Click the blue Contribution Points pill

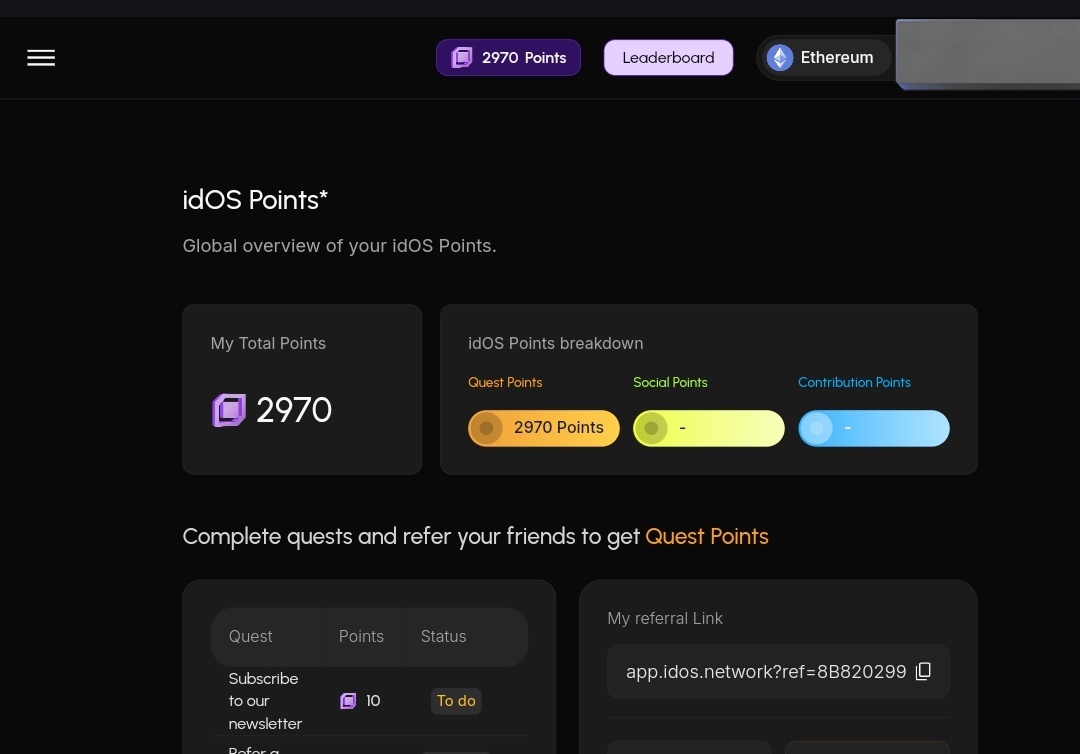pos(873,428)
